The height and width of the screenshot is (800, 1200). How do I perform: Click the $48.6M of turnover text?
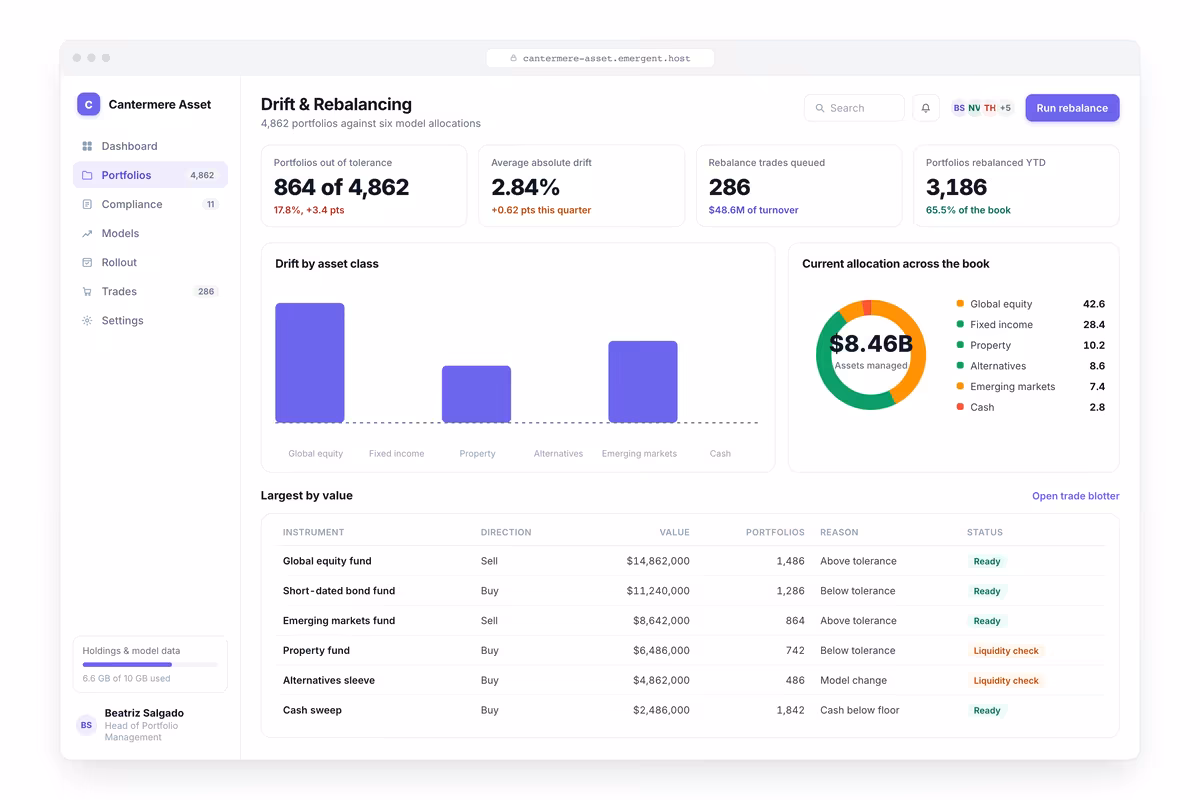click(753, 210)
